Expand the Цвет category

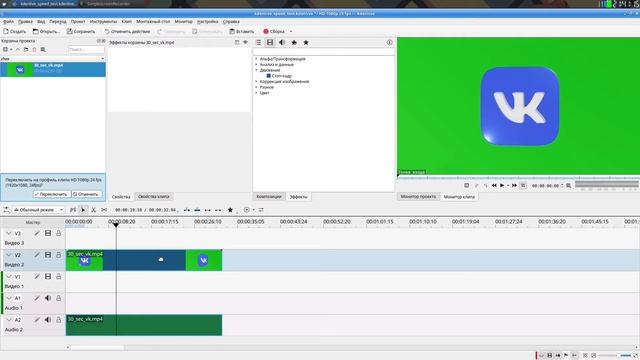[256, 93]
